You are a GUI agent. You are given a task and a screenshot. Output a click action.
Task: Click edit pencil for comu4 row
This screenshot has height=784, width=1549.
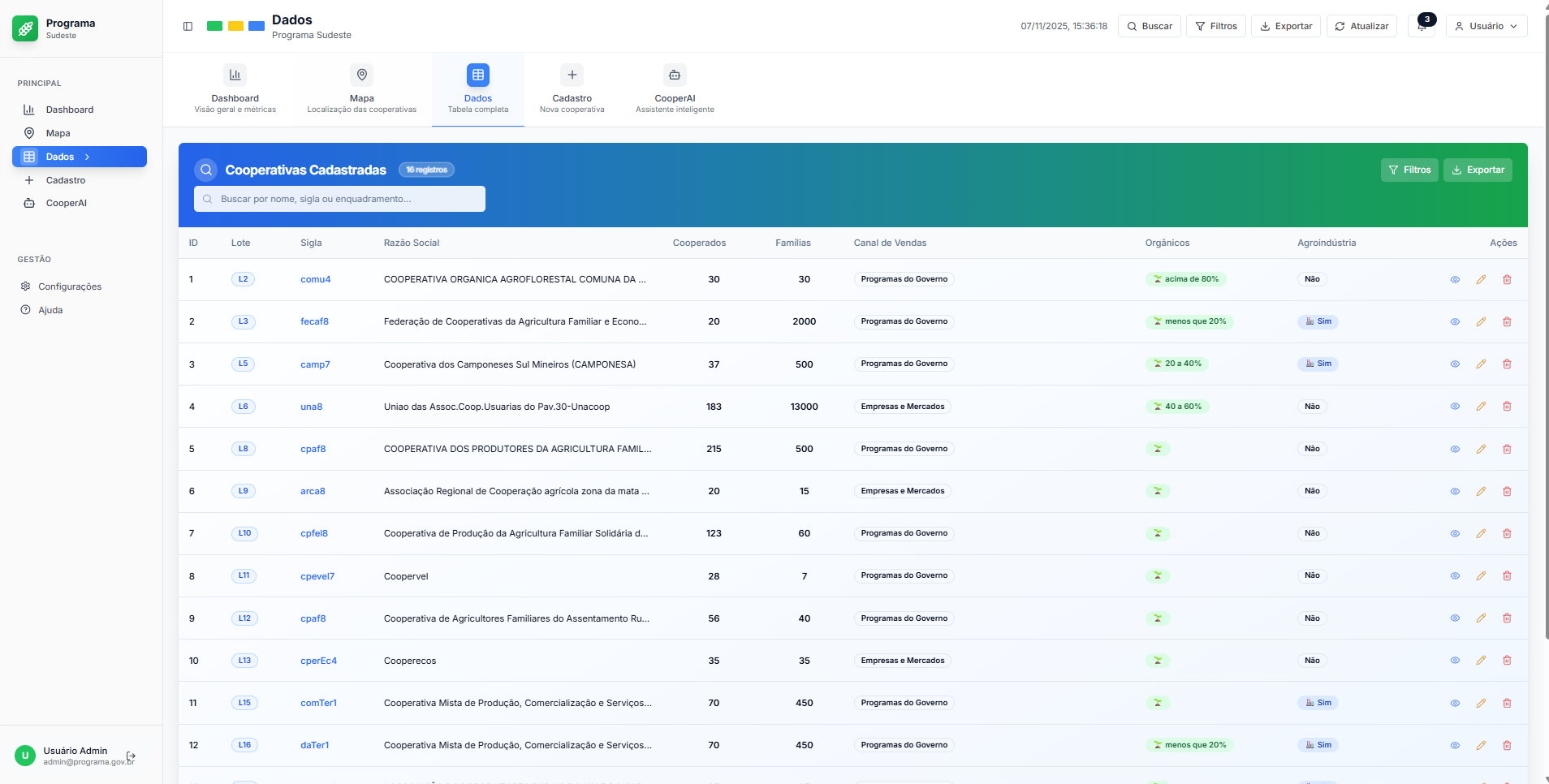(1481, 279)
